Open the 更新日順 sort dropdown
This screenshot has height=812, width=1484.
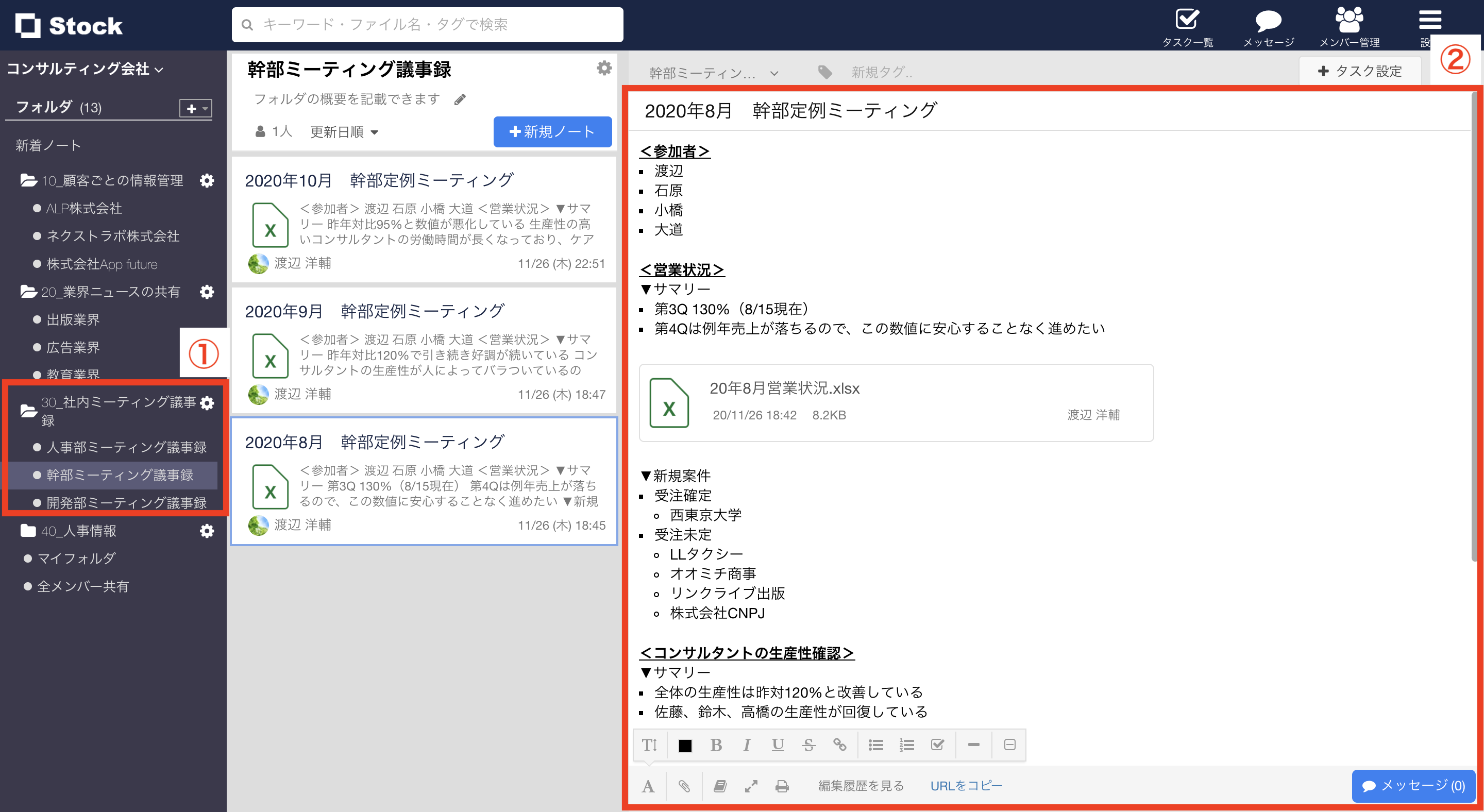[x=344, y=132]
